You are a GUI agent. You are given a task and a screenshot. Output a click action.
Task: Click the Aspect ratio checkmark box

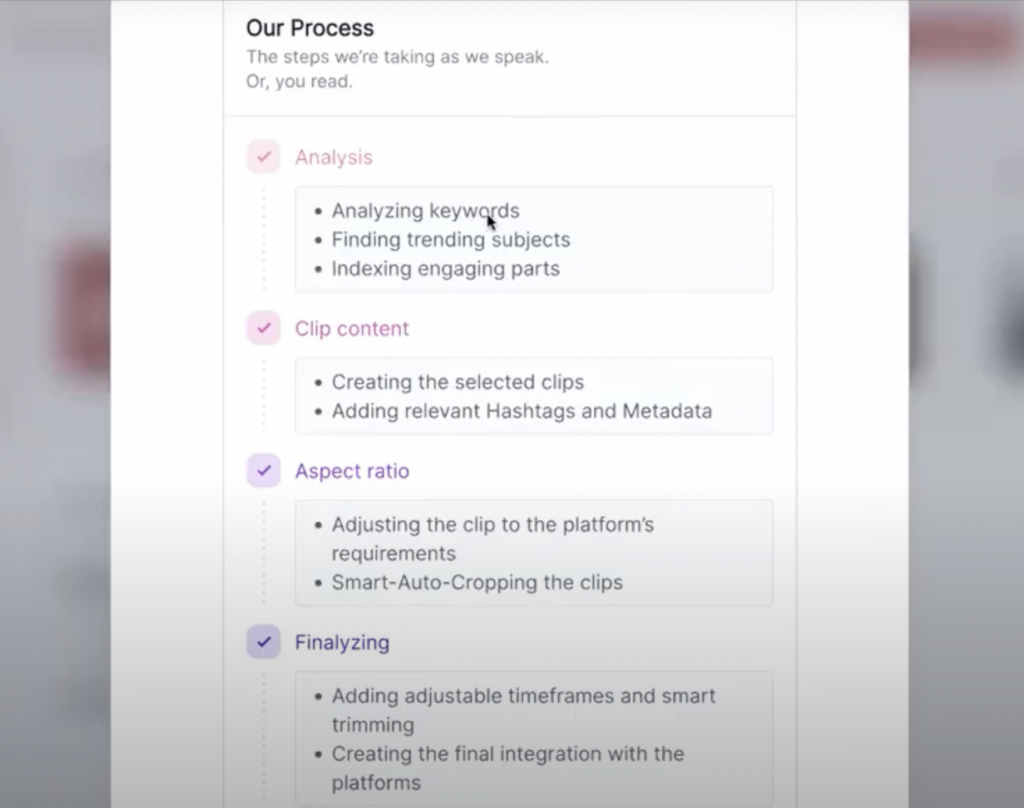coord(263,470)
